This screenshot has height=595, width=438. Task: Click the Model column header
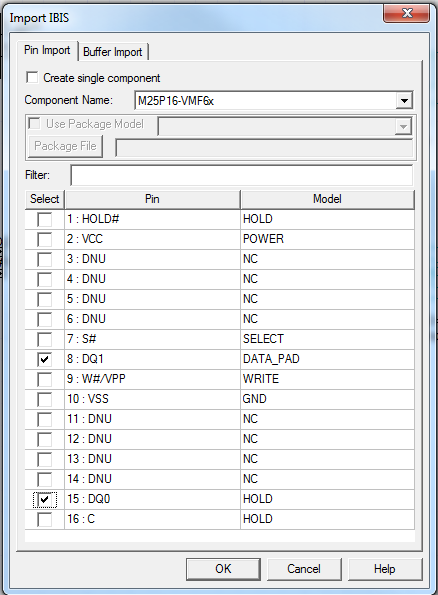pyautogui.click(x=327, y=199)
